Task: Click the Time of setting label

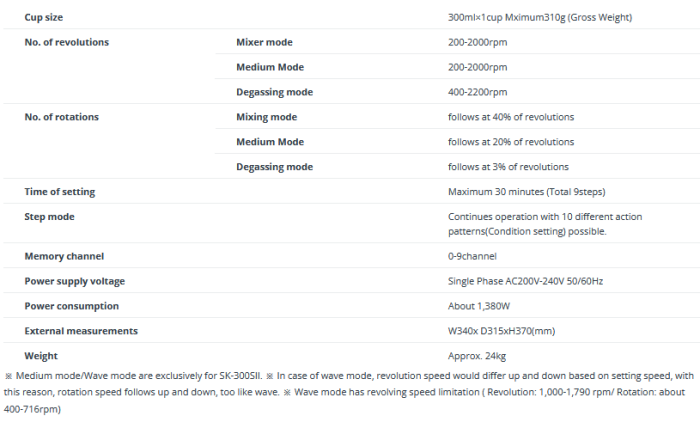Action: point(60,191)
